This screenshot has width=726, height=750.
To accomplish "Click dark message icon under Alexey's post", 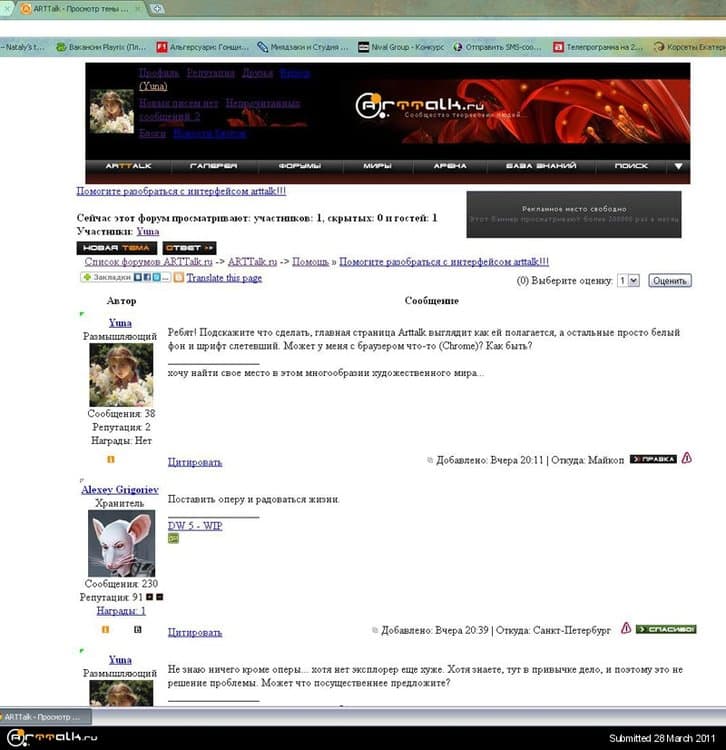I will (x=138, y=629).
